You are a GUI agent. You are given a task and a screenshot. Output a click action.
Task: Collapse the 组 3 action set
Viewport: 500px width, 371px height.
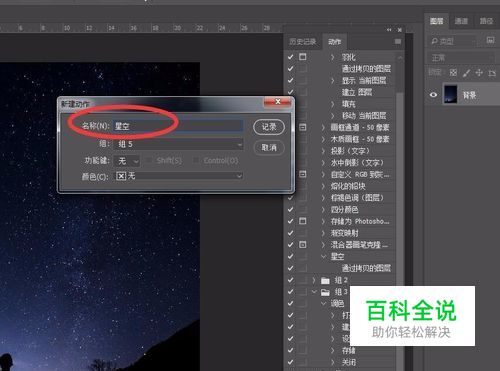pos(313,292)
